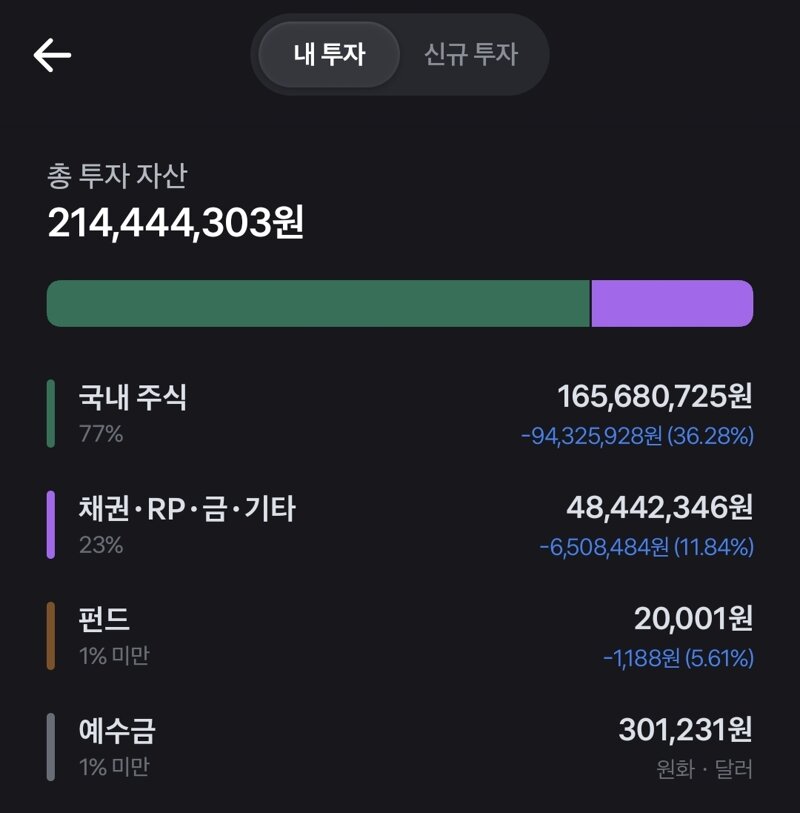This screenshot has width=800, height=813.
Task: Tap the back arrow icon
Action: click(52, 54)
